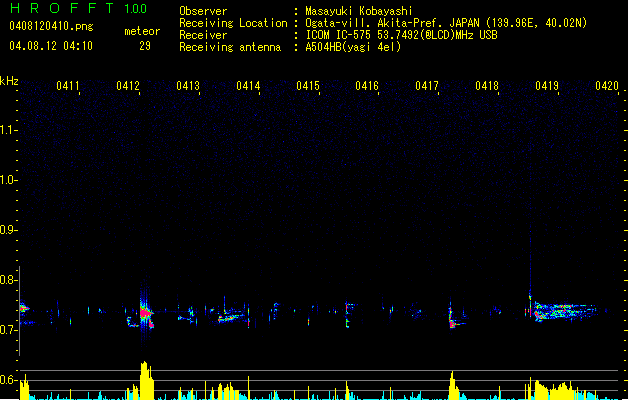The width and height of the screenshot is (629, 400).
Task: Click the HROFFT 1.0.0 title text
Action: [x=78, y=8]
